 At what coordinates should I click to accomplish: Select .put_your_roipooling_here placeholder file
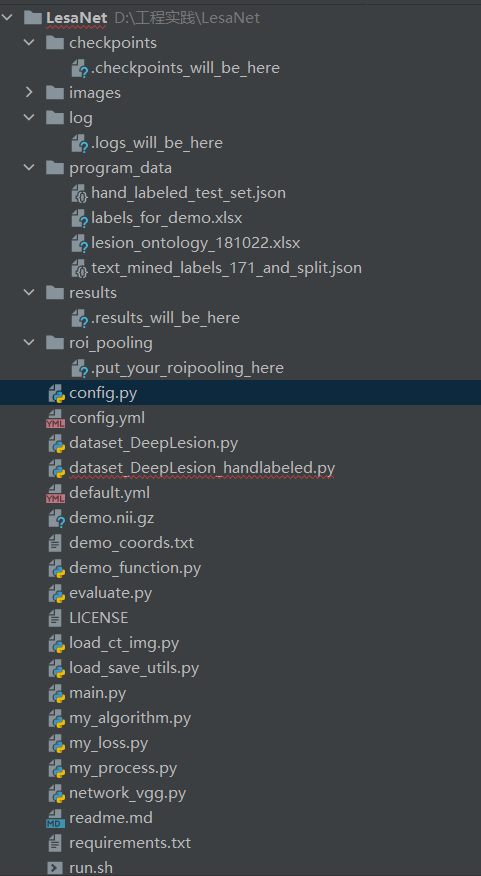pos(187,368)
